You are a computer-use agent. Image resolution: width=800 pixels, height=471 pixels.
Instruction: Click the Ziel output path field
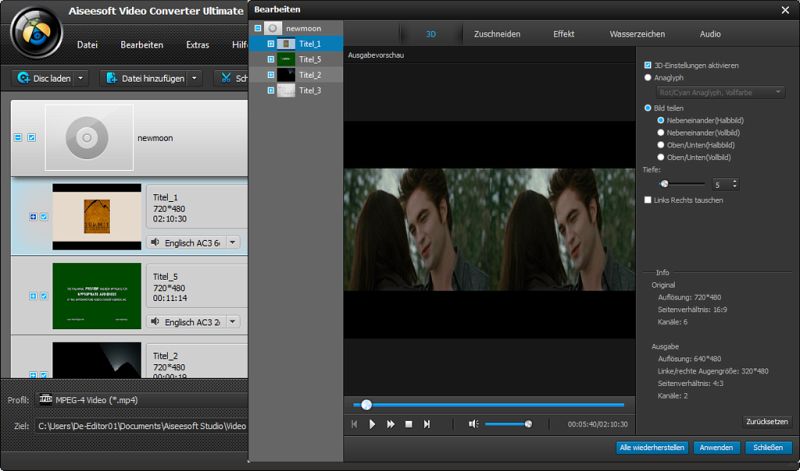pos(141,426)
